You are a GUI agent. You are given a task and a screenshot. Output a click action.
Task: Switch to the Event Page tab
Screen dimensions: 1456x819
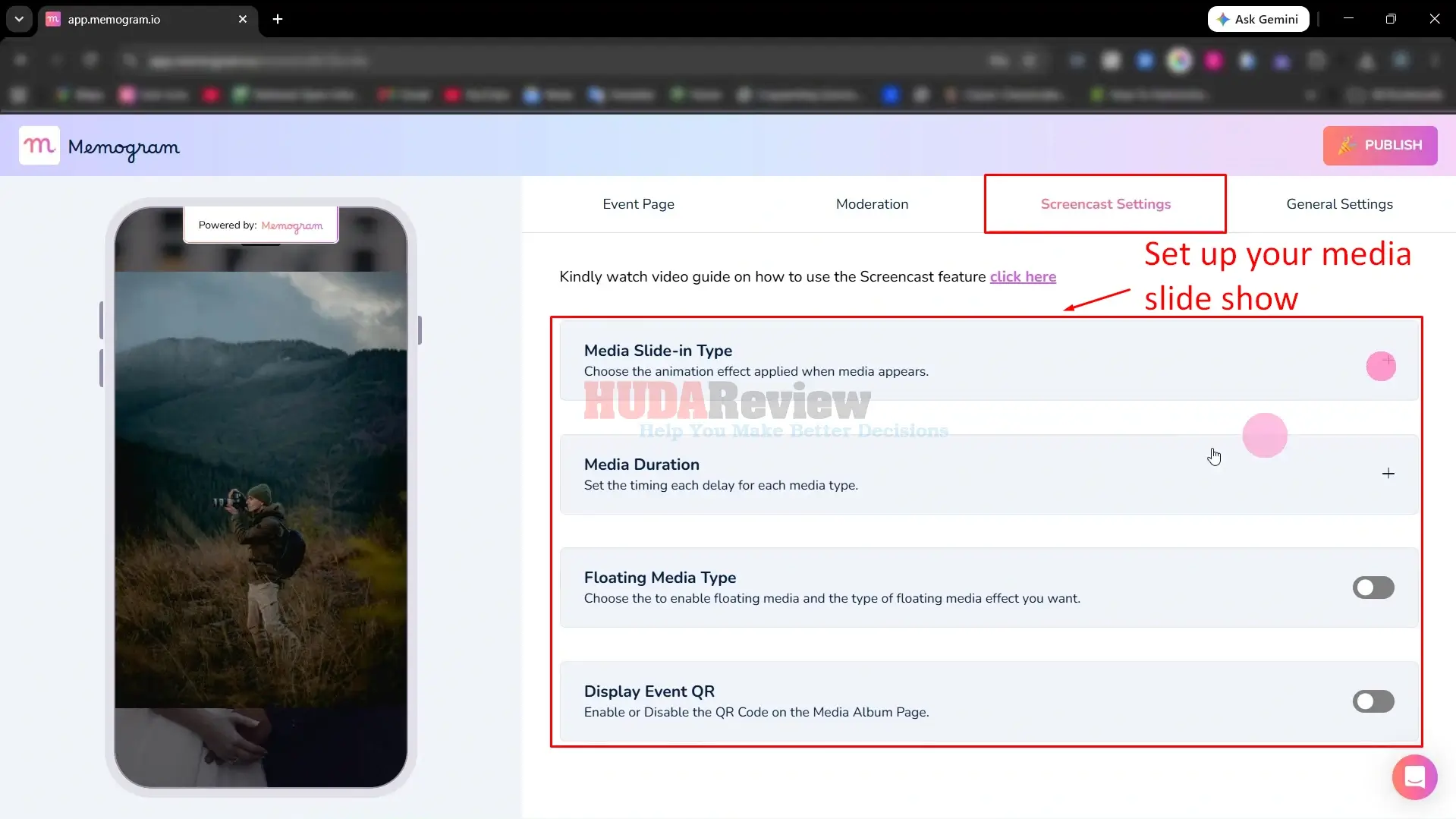638,204
